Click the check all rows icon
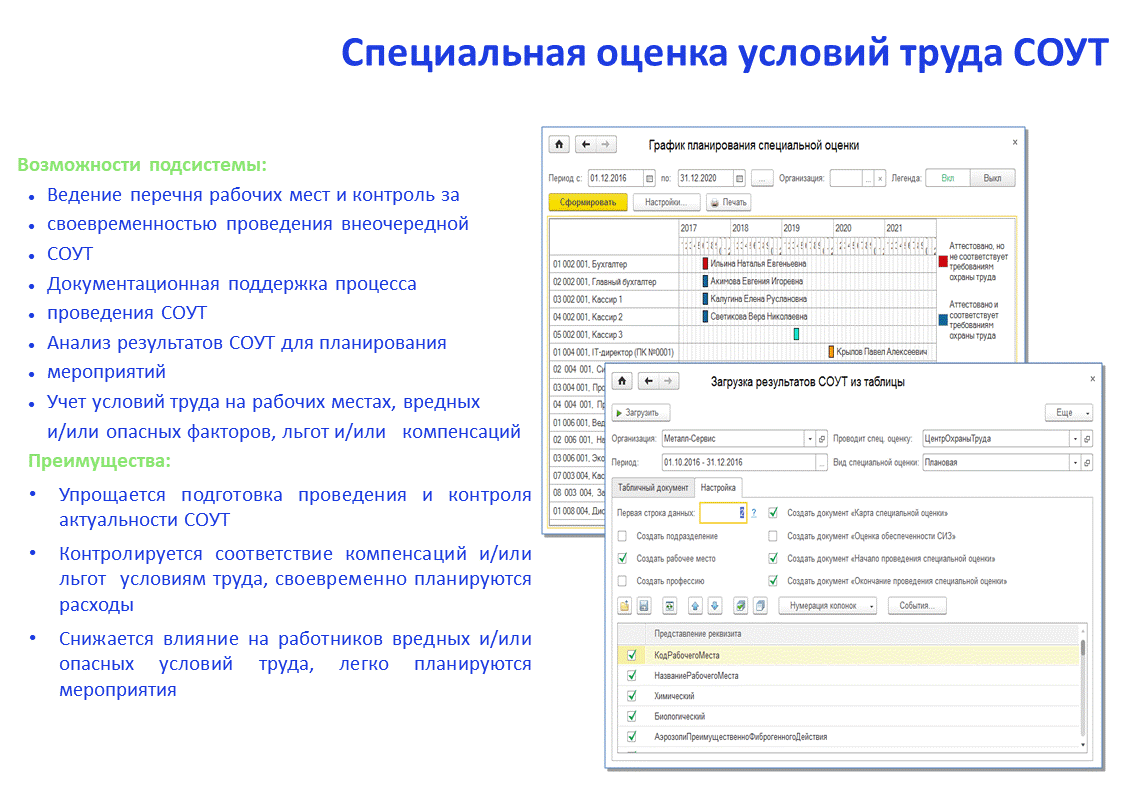The width and height of the screenshot is (1123, 794). click(x=741, y=606)
